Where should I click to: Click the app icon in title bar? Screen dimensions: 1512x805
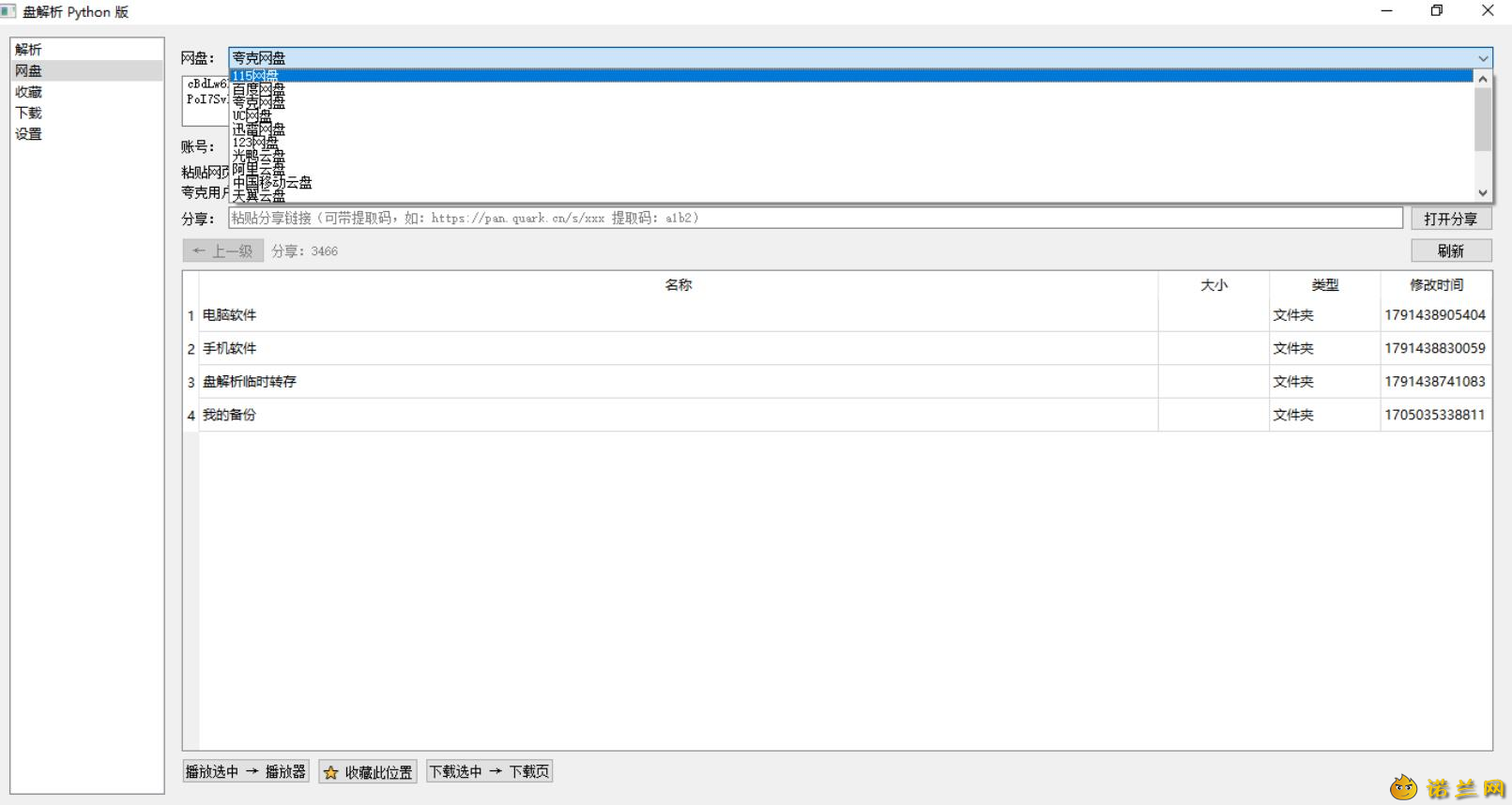click(x=8, y=11)
